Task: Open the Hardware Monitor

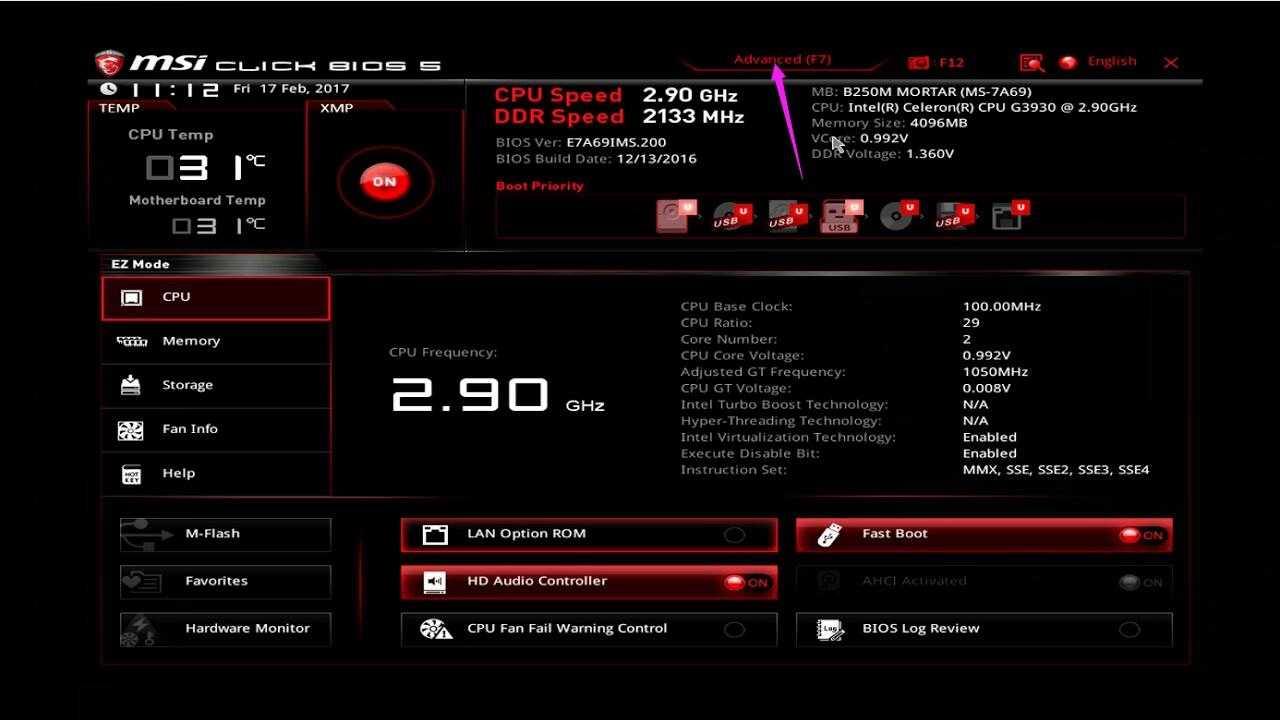Action: 224,629
